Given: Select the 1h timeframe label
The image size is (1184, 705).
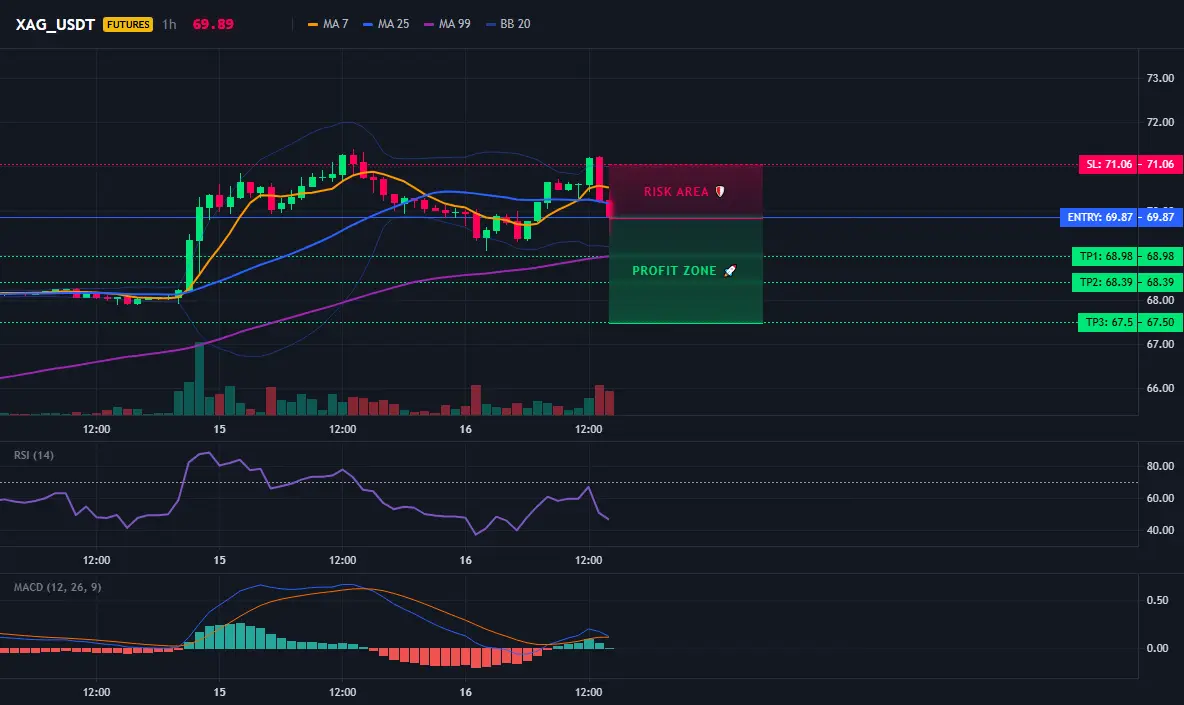Looking at the screenshot, I should pos(169,24).
